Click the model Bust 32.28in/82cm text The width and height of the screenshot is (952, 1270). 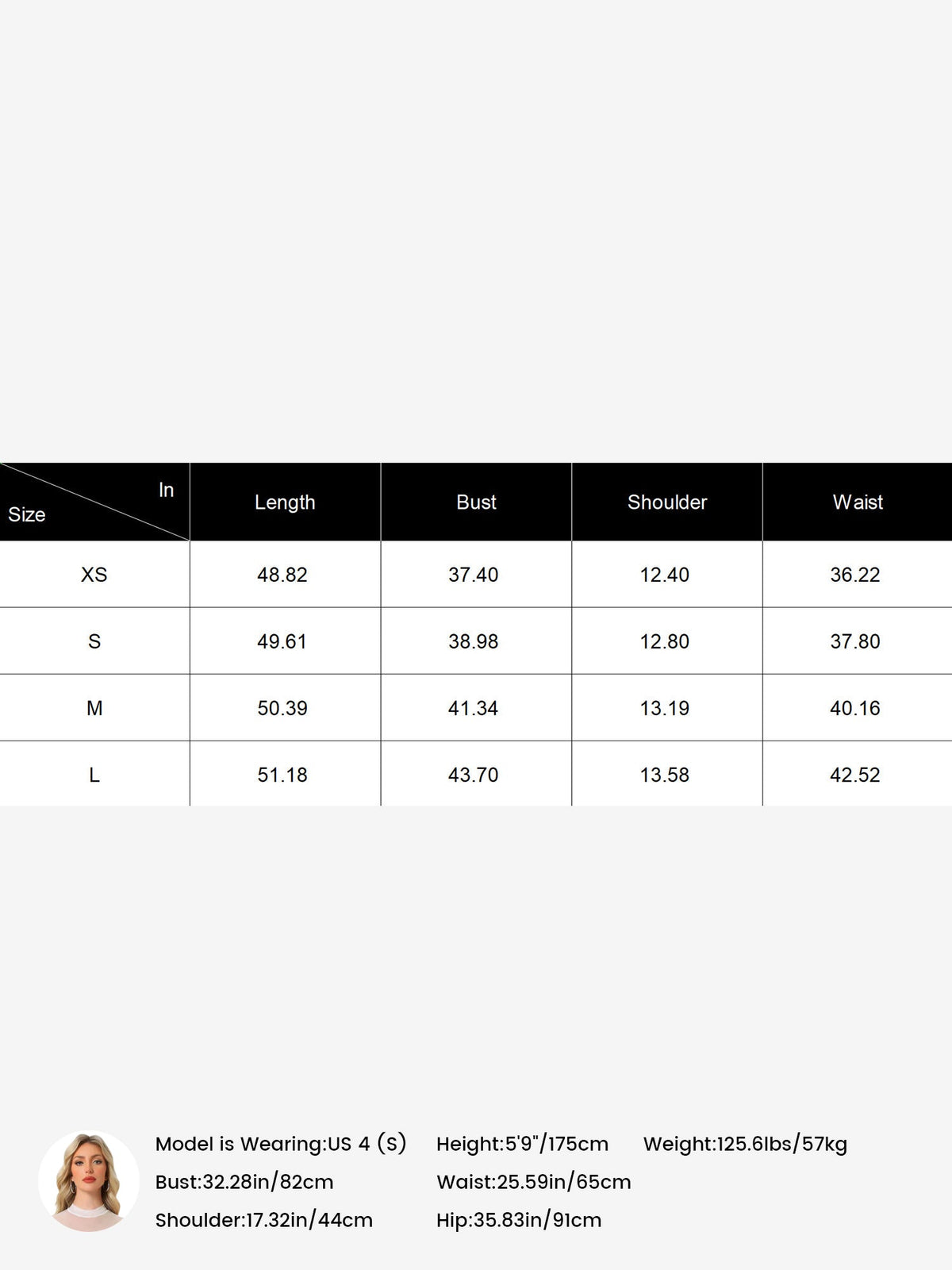(x=244, y=1182)
